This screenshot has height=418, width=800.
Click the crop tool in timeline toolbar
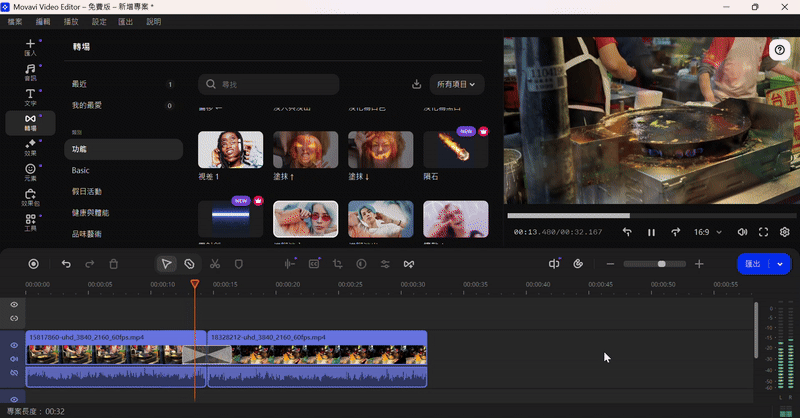coord(337,264)
